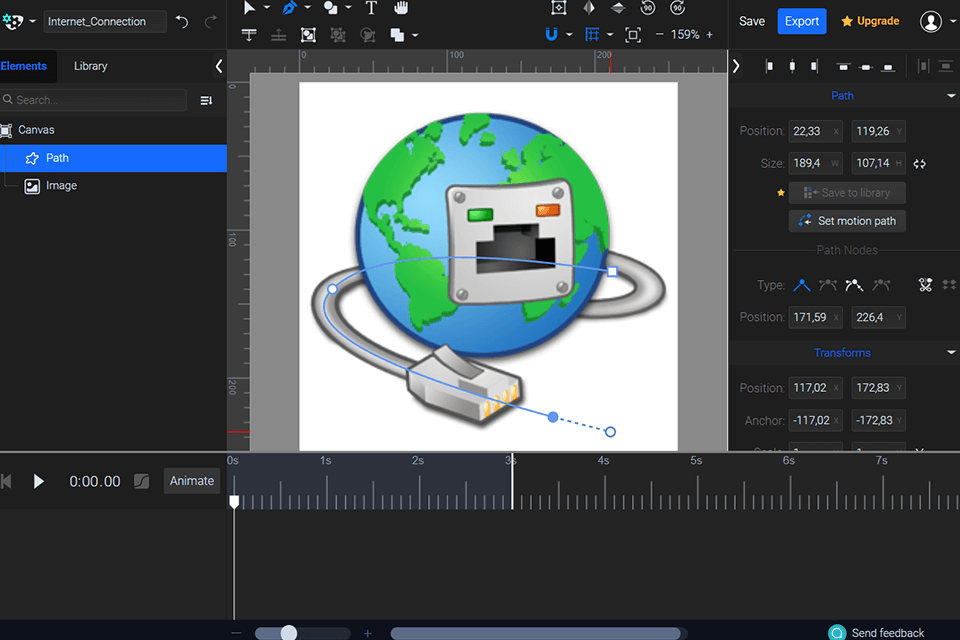Click the Save button

tap(752, 21)
